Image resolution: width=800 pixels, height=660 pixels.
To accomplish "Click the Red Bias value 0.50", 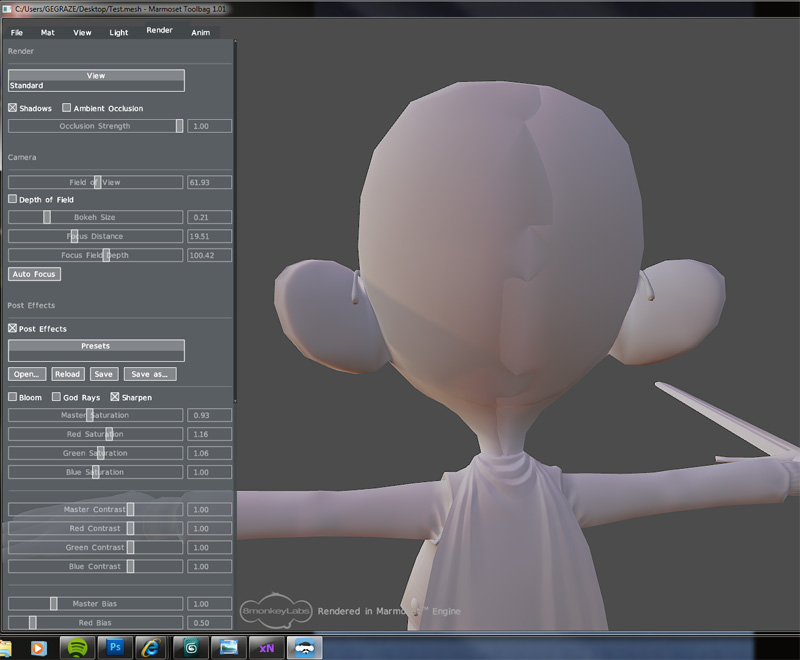I will [209, 623].
